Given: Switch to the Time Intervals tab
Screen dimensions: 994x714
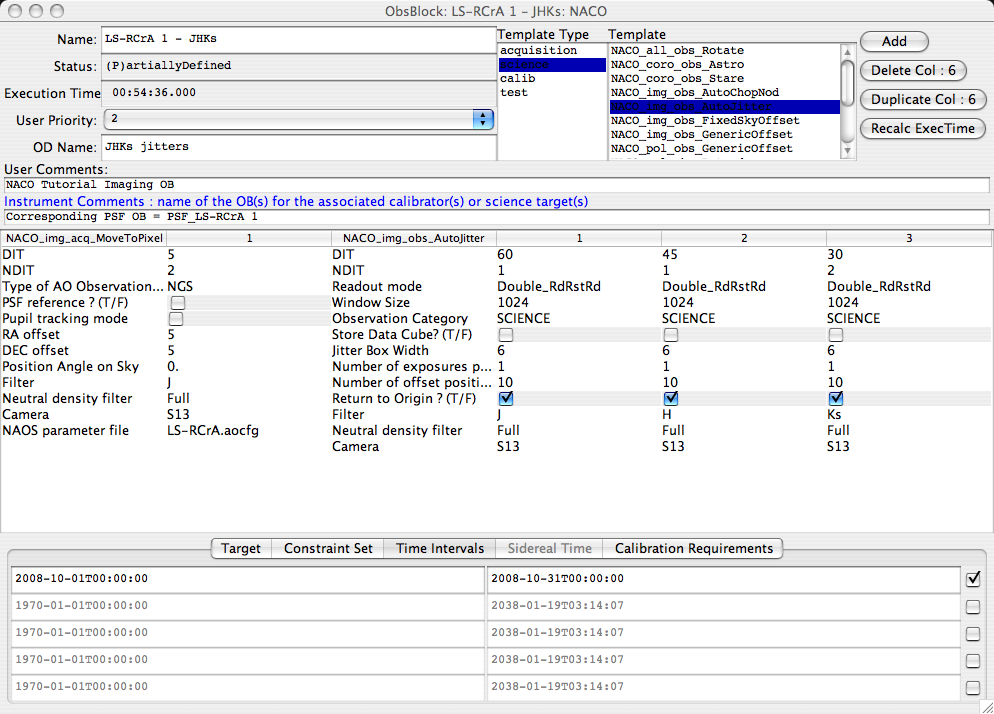Looking at the screenshot, I should click(x=440, y=548).
